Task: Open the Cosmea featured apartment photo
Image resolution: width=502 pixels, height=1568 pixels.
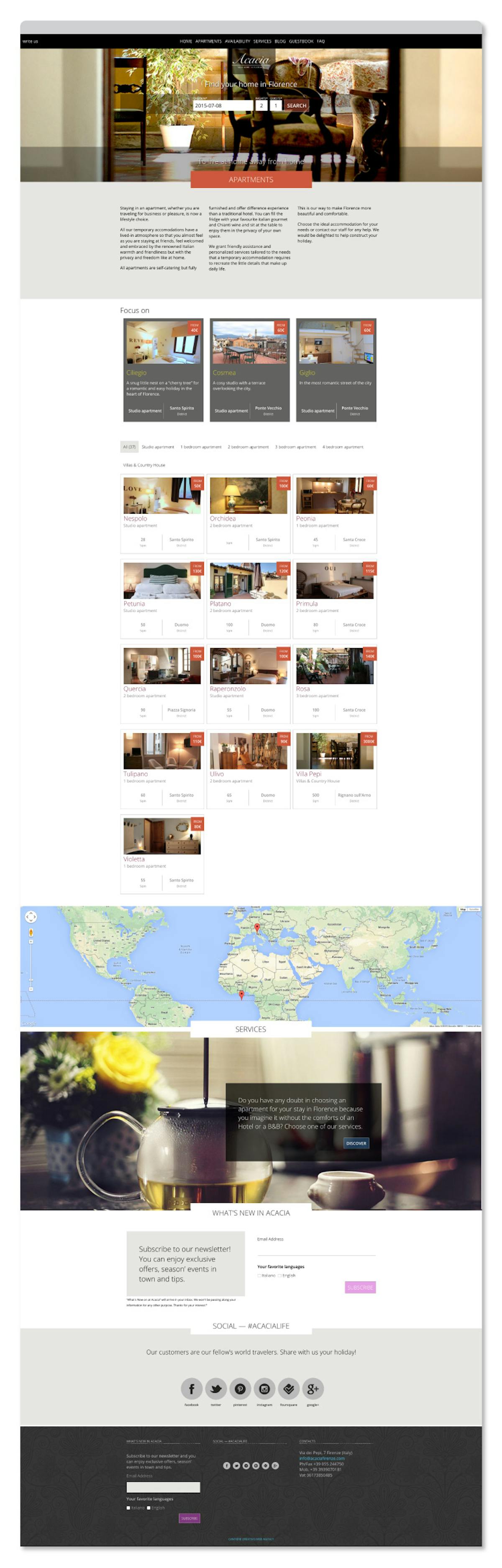Action: [x=249, y=343]
